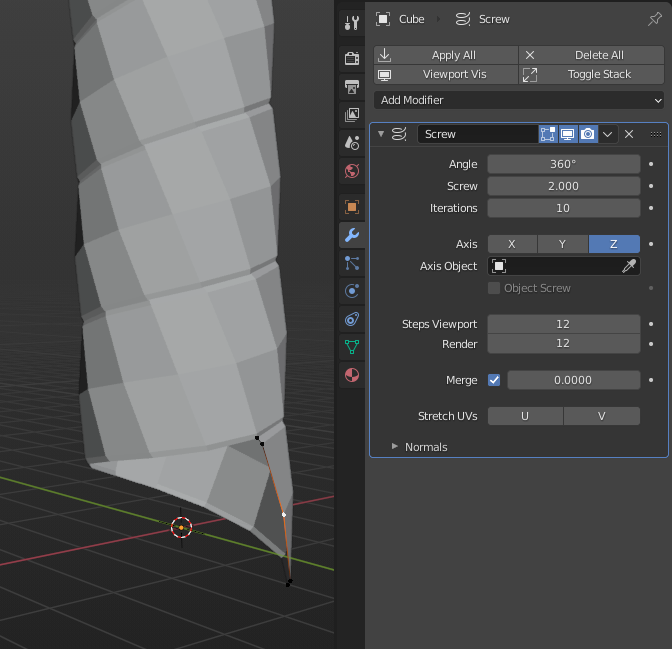Open the Render properties tab
This screenshot has height=649, width=672.
[x=351, y=59]
